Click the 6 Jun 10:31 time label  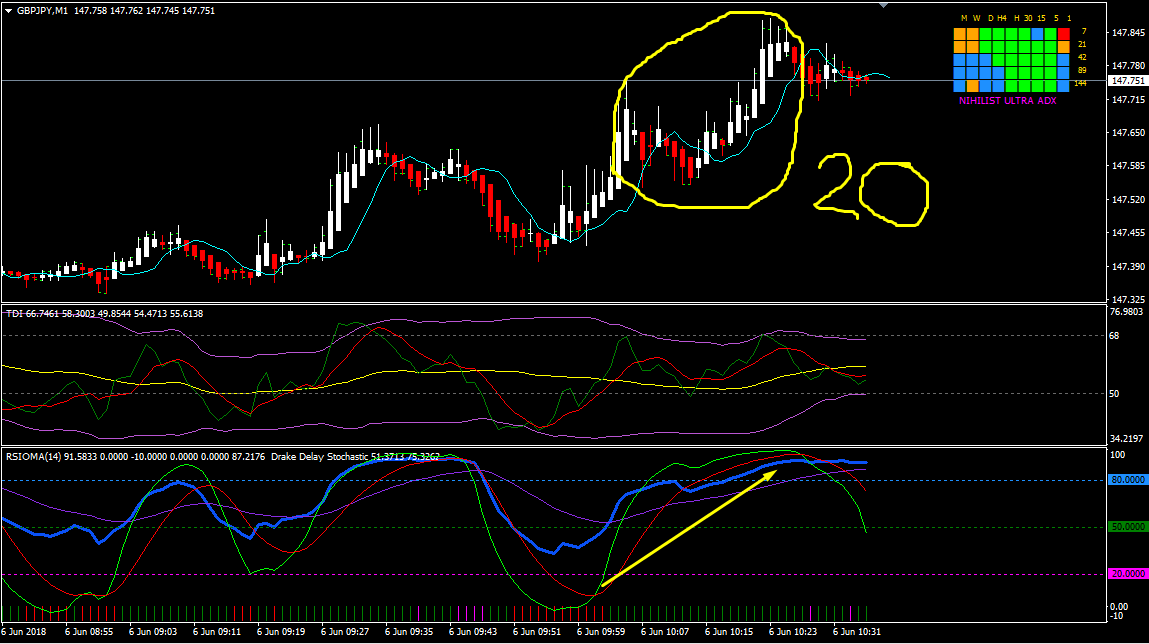tap(857, 632)
